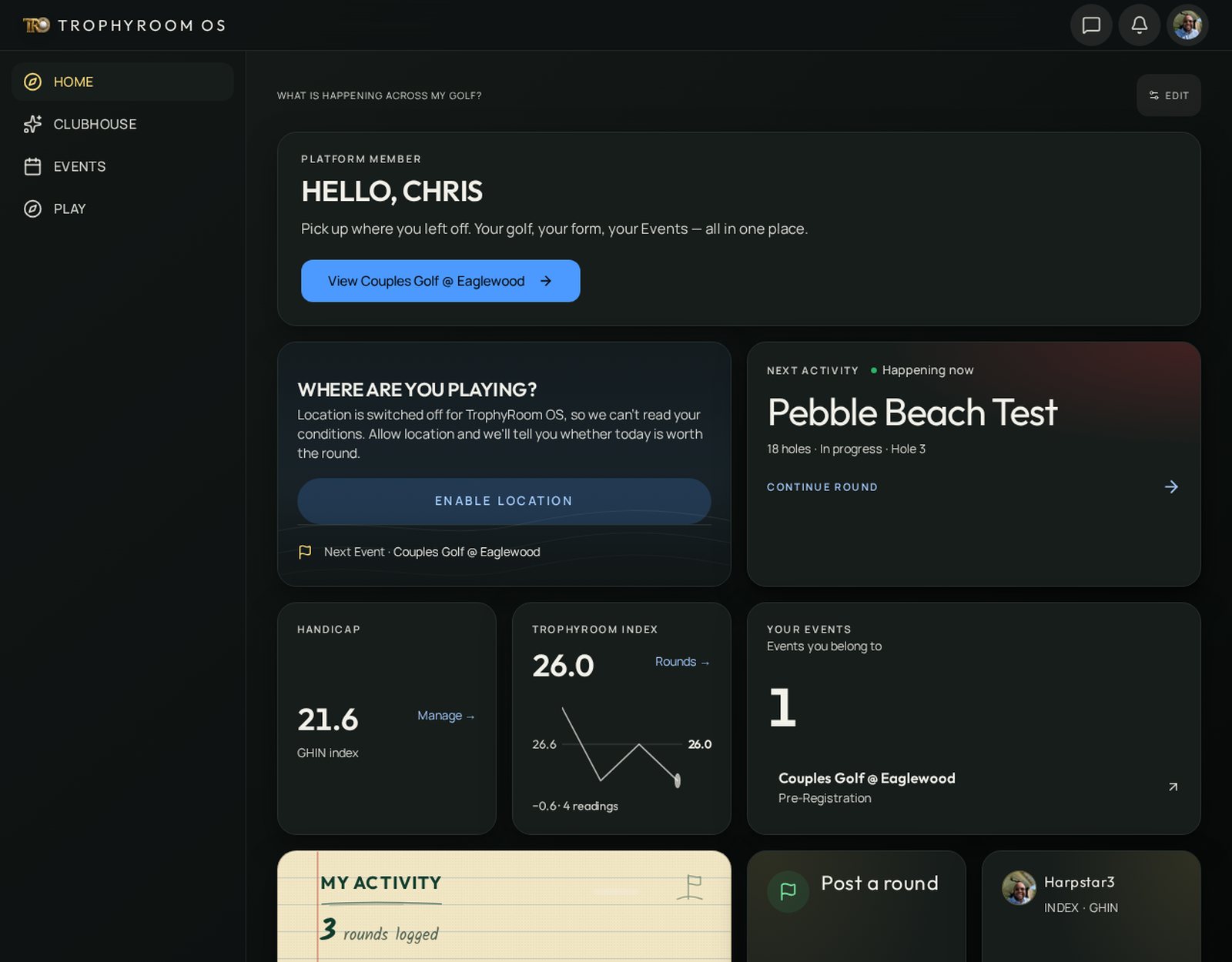
Task: Click the Pre-Registration status text
Action: (x=825, y=798)
